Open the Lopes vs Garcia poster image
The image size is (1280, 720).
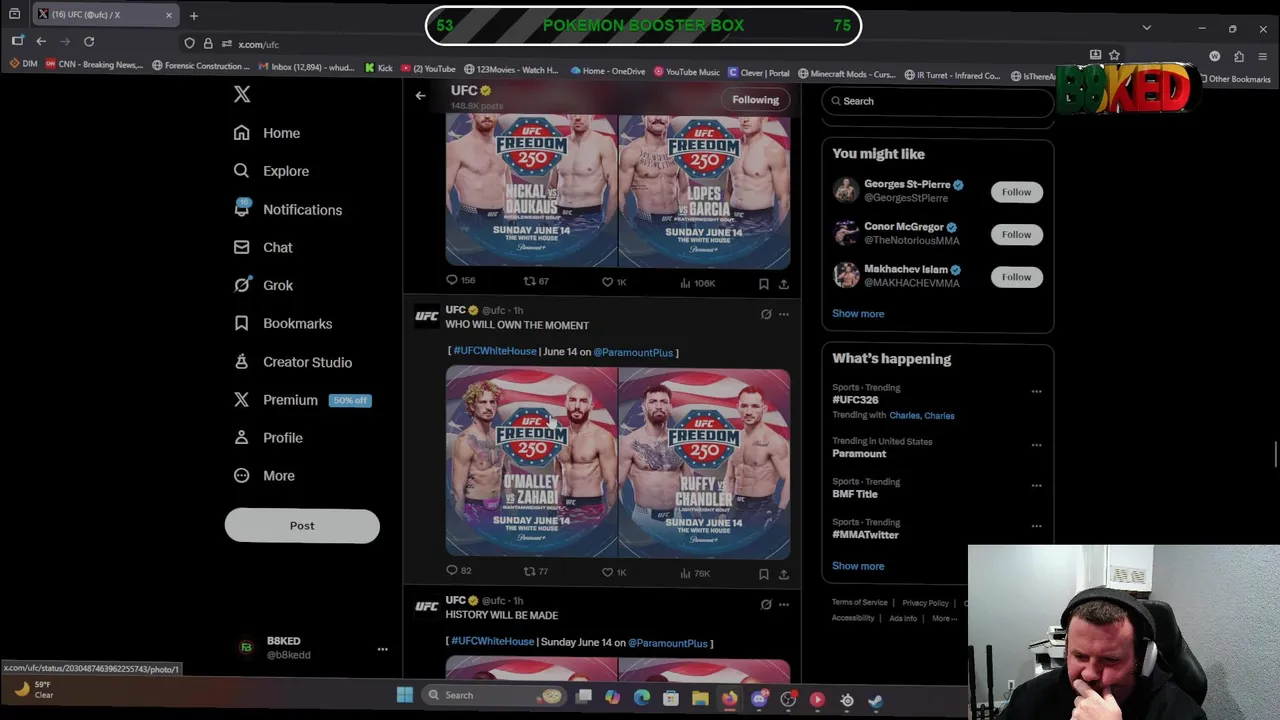click(x=704, y=190)
